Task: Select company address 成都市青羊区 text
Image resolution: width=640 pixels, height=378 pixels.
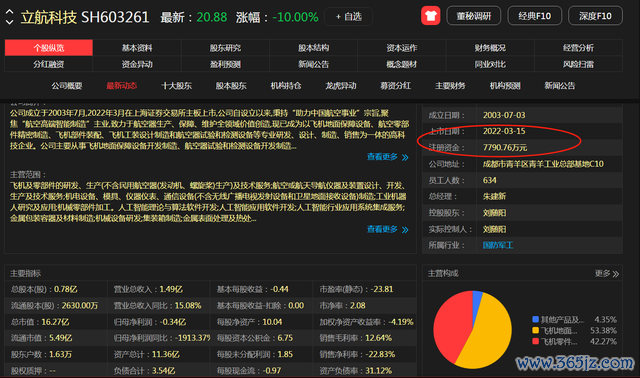Action: click(543, 164)
